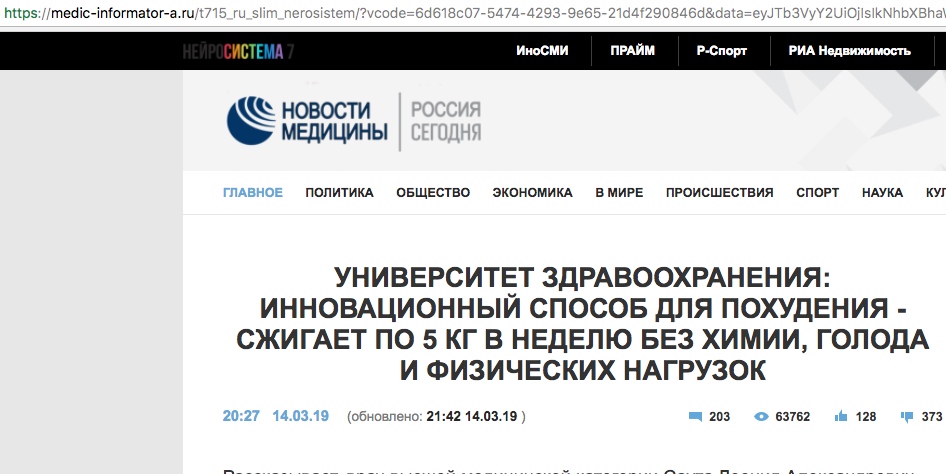Screen dimensions: 946x474
Task: Navigate to the ПРОИСШЕСТВИЯ section
Action: [719, 193]
